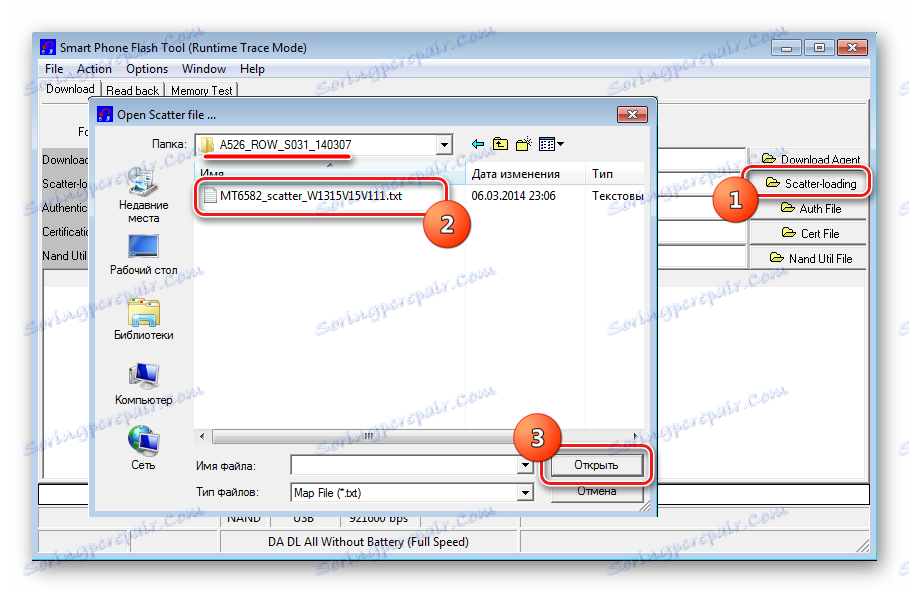
Task: Open Computer location (Компьютер)
Action: coord(143,384)
